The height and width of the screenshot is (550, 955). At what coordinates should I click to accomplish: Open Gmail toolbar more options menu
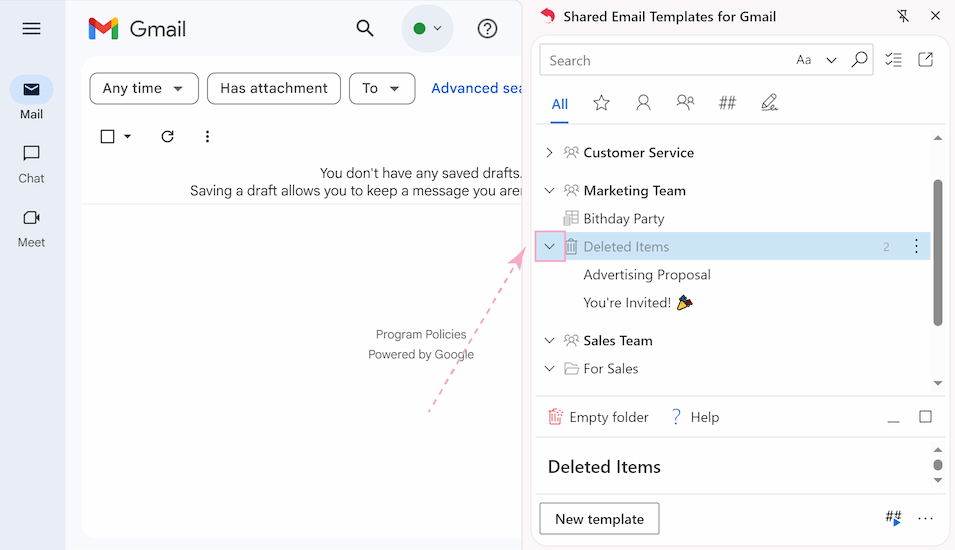pyautogui.click(x=207, y=136)
